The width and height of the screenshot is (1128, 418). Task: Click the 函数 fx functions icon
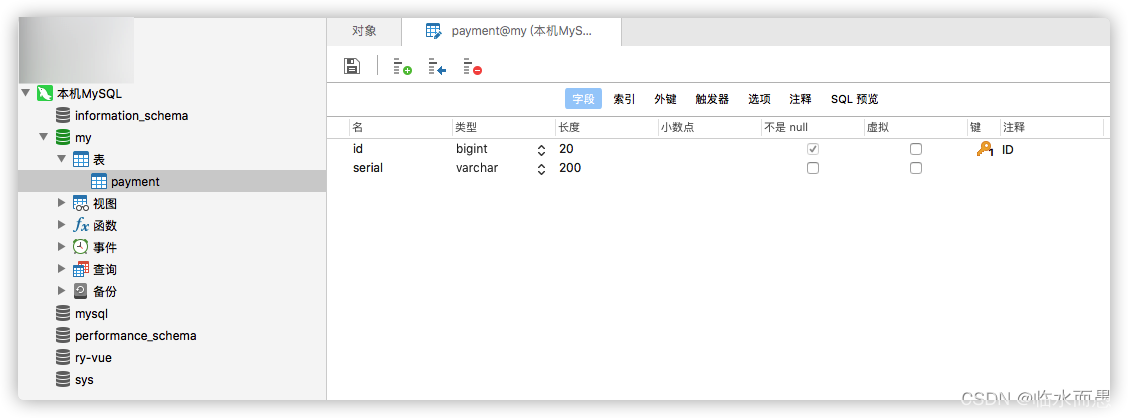pos(81,225)
